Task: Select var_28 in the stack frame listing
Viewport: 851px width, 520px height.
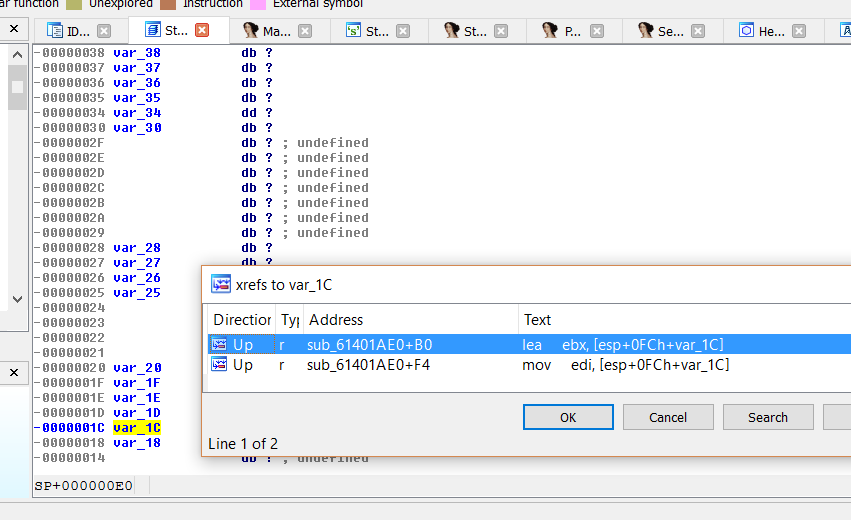Action: [x=137, y=248]
